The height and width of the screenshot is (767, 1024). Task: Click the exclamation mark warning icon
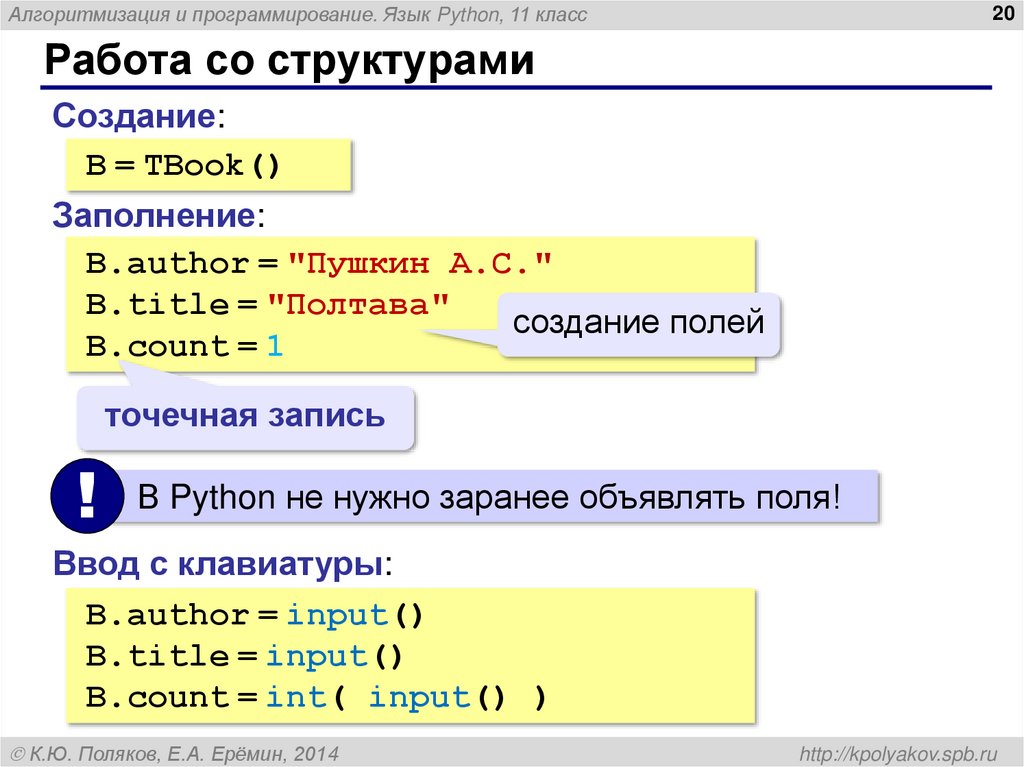[86, 494]
